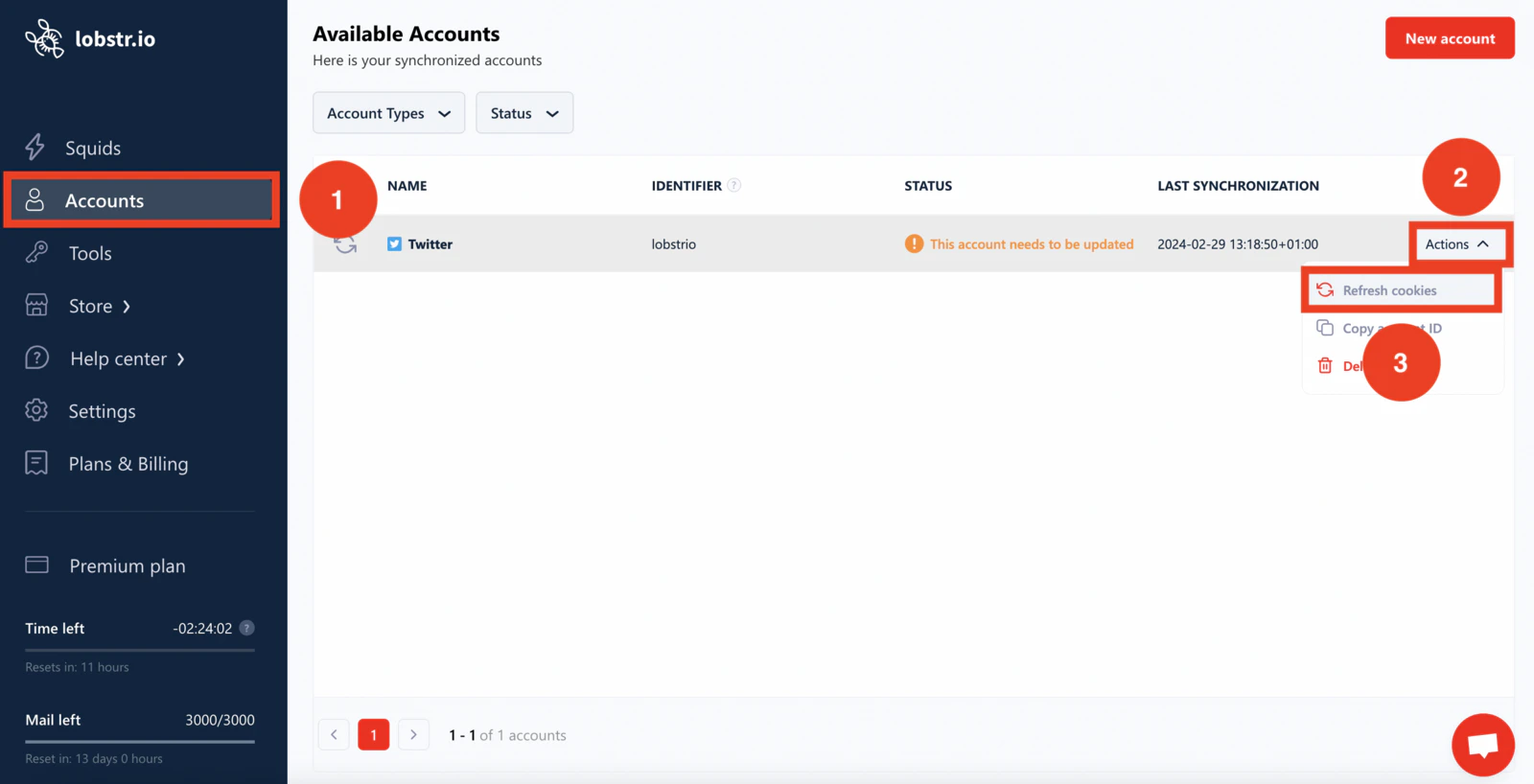The height and width of the screenshot is (784, 1534).
Task: Click the 'Twitter' account name
Action: click(x=430, y=244)
